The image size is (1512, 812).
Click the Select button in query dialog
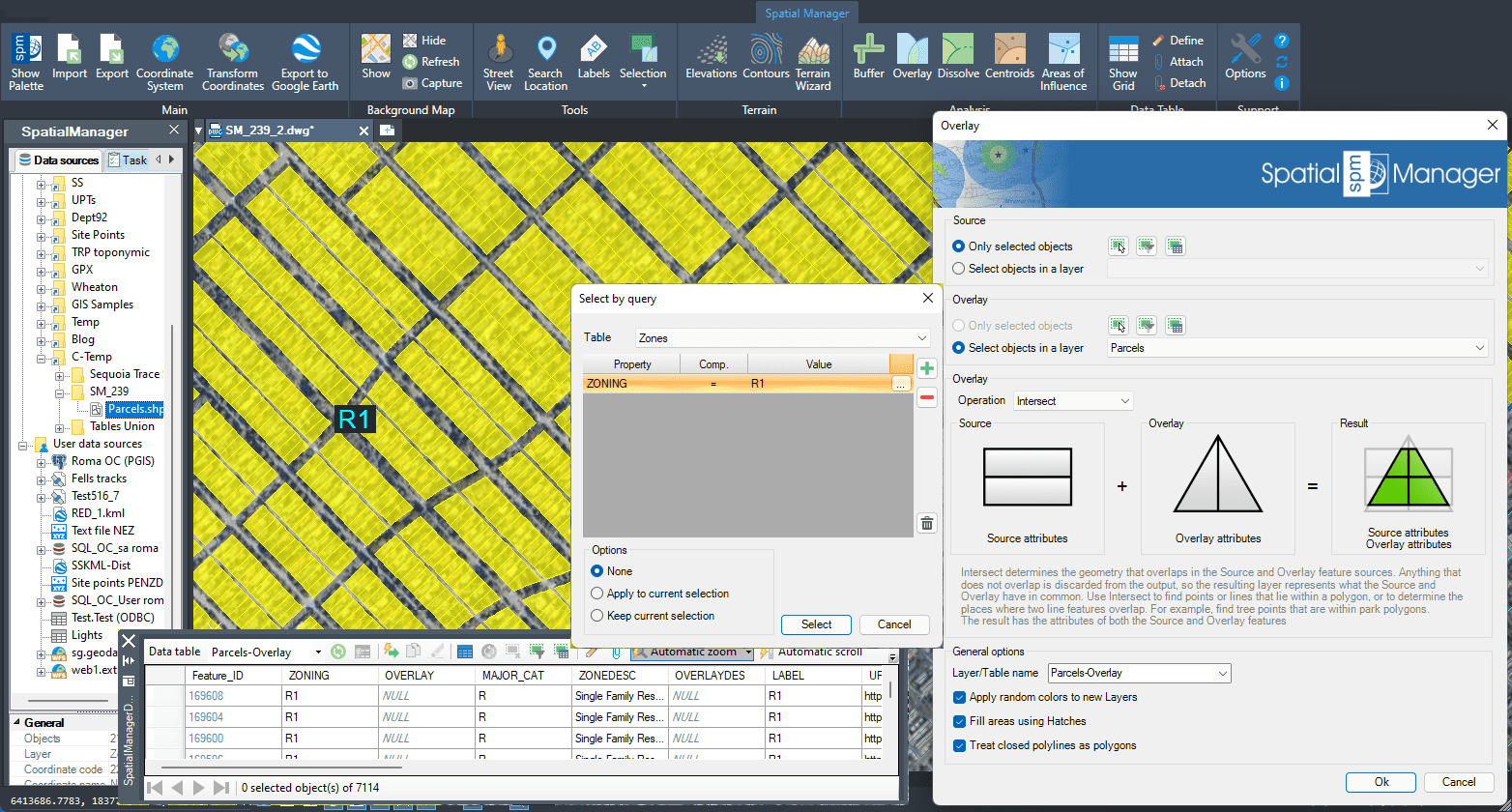click(816, 624)
